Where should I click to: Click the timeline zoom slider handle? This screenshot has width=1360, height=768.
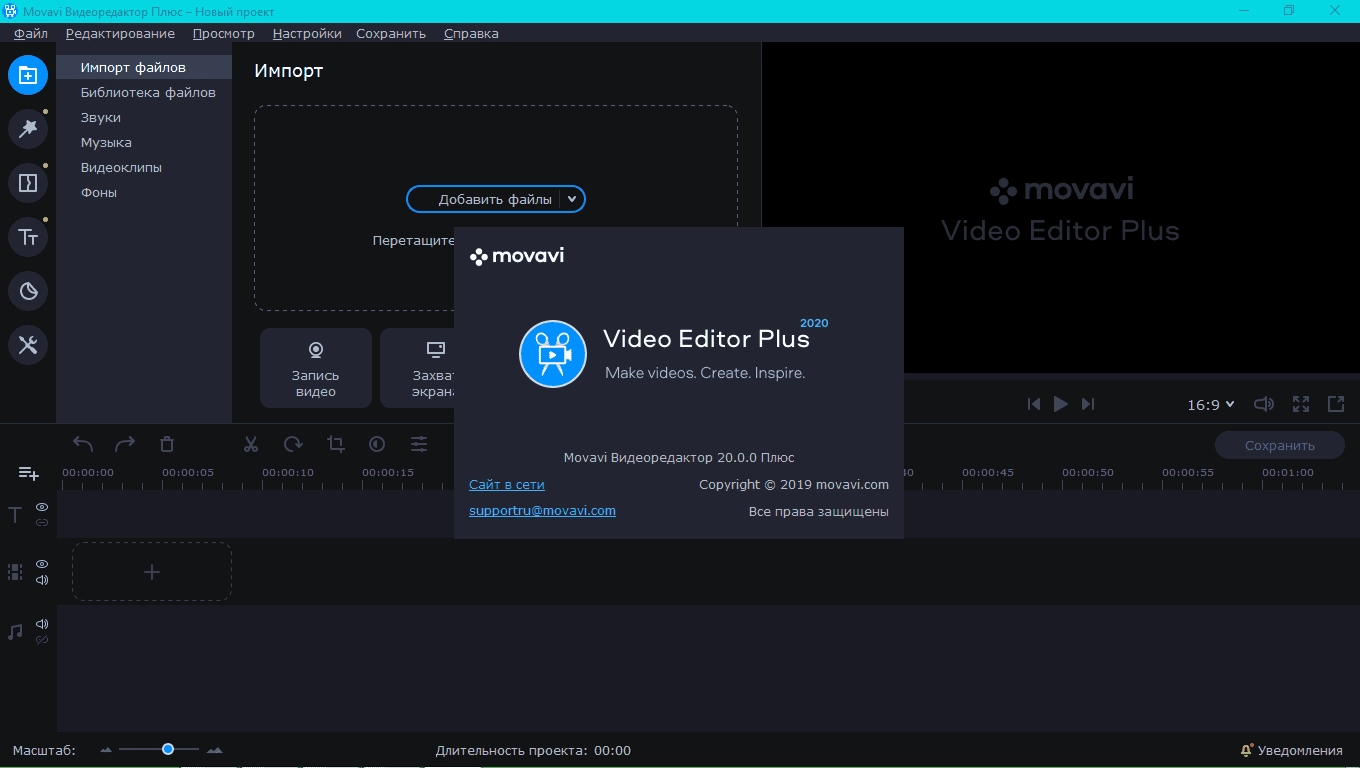(168, 749)
